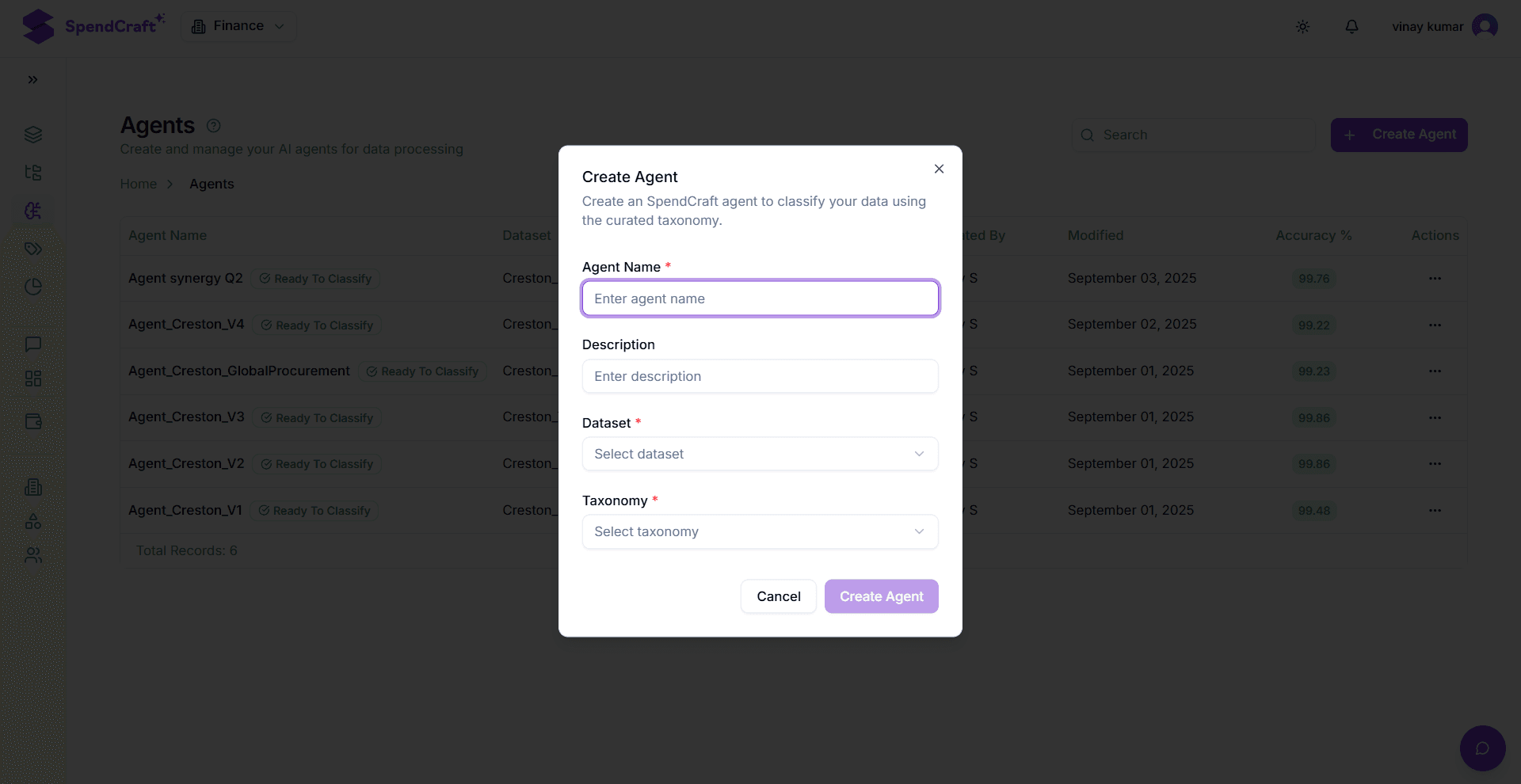Open the wallet sidebar icon
1521x784 pixels.
[32, 421]
